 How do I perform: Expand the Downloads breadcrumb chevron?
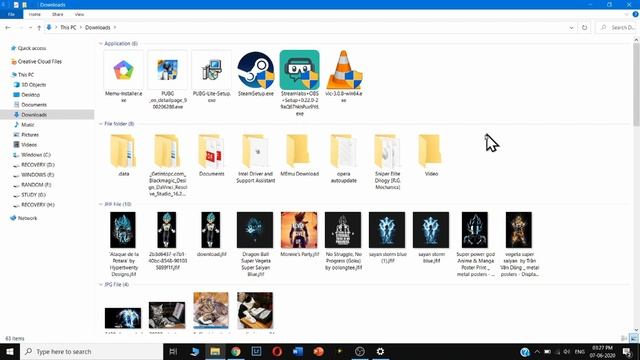tap(115, 27)
